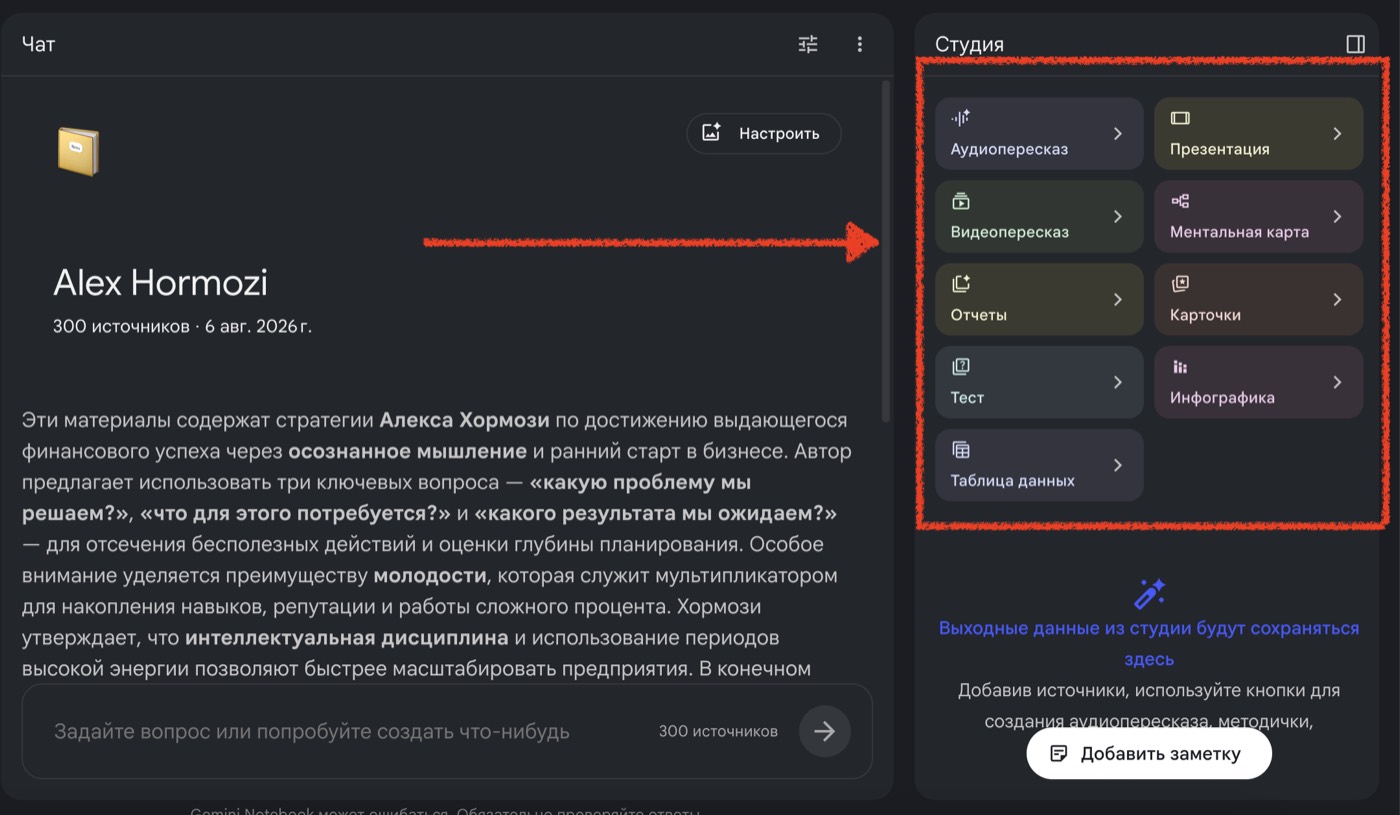Click the audio waveform icon for Аудиопересказ
This screenshot has height=815, width=1400.
961,118
